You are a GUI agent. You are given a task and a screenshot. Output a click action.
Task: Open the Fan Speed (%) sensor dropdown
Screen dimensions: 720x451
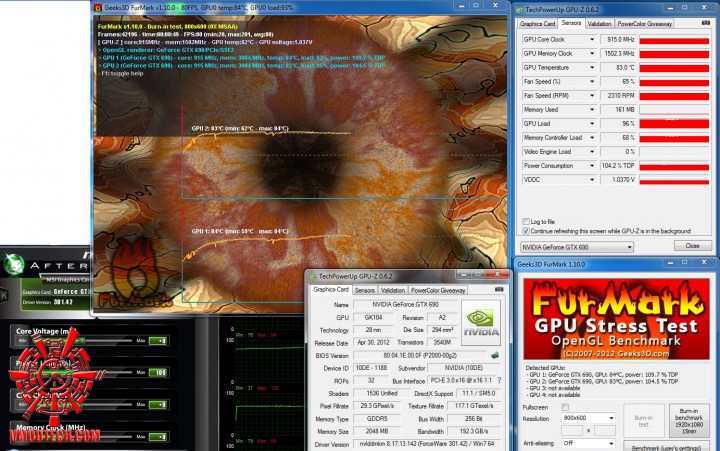591,82
